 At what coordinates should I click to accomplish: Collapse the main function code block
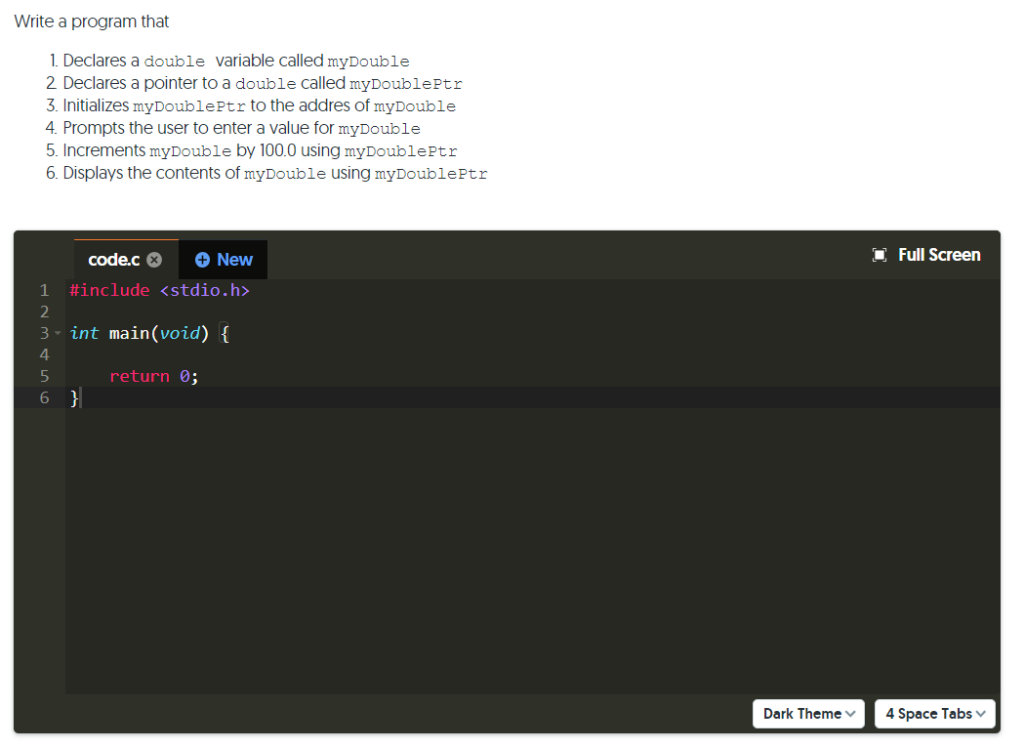[x=57, y=333]
